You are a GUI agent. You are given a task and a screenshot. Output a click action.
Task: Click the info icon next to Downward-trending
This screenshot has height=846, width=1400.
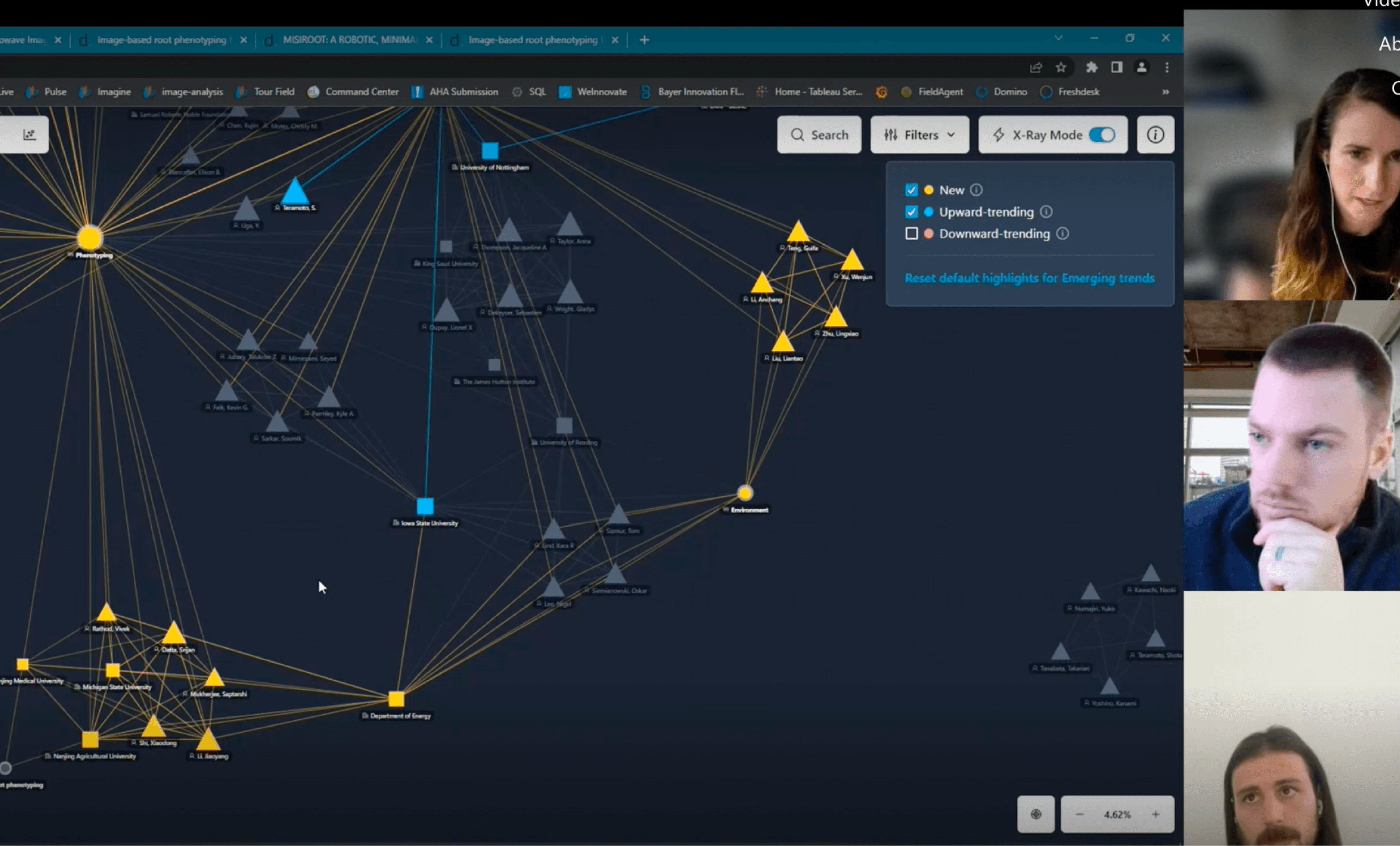pyautogui.click(x=1062, y=233)
